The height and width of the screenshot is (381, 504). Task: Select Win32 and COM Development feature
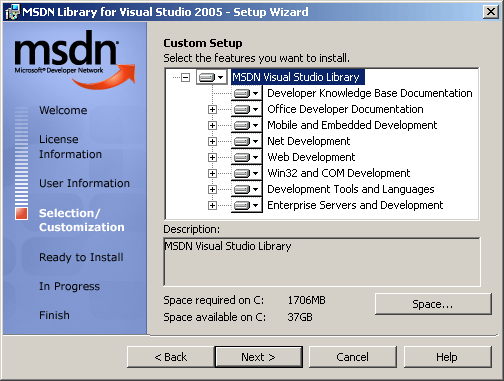click(x=339, y=173)
